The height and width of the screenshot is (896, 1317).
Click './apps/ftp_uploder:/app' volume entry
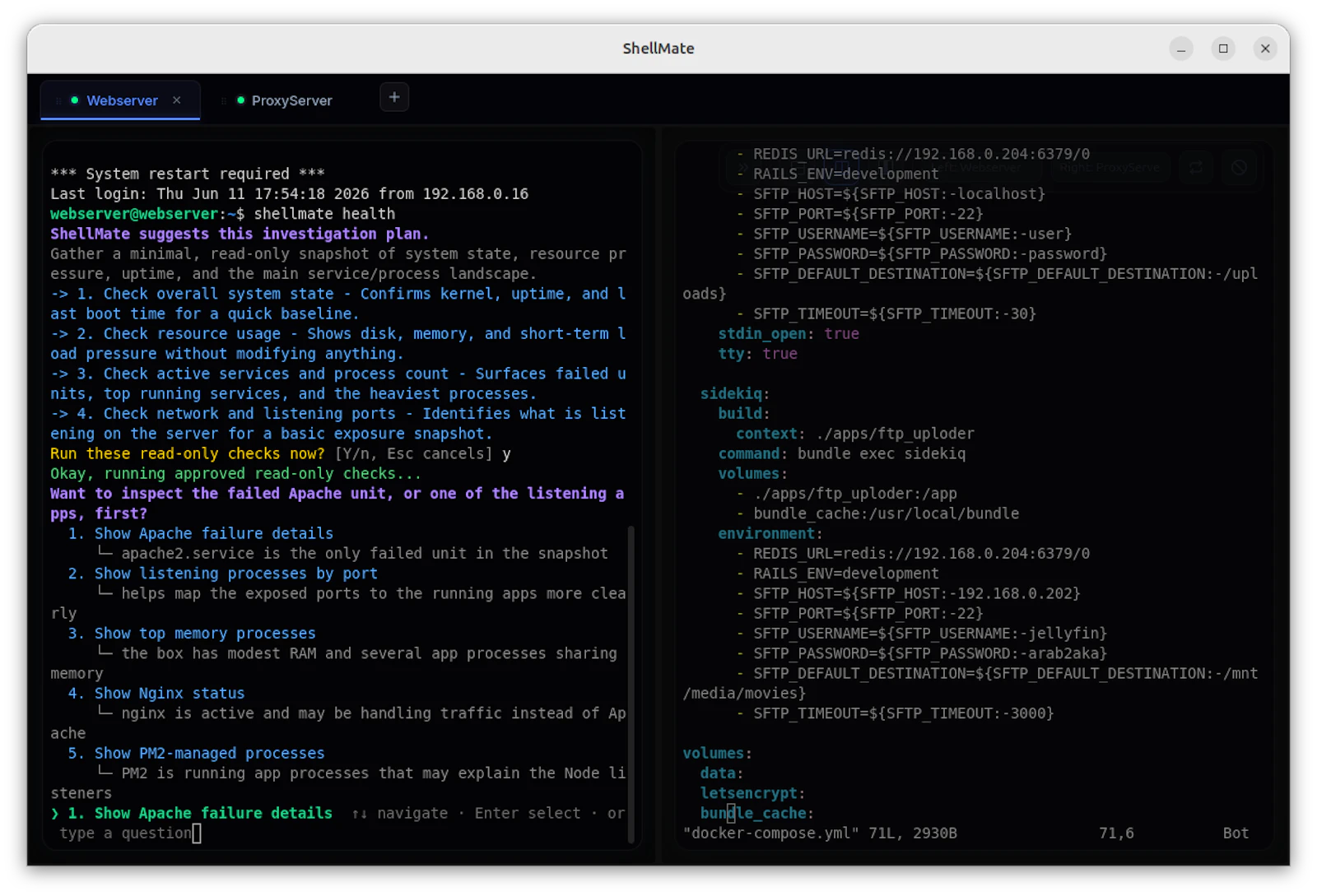tap(855, 494)
